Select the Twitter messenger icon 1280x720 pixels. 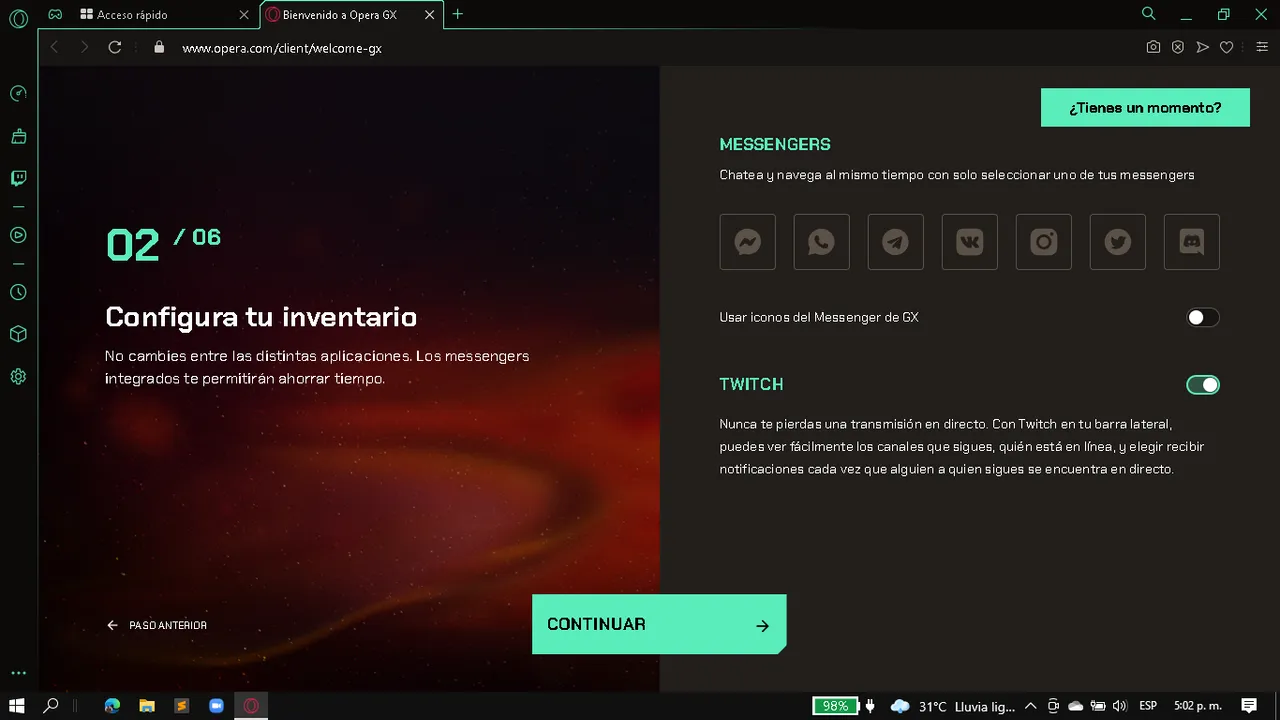click(1117, 242)
